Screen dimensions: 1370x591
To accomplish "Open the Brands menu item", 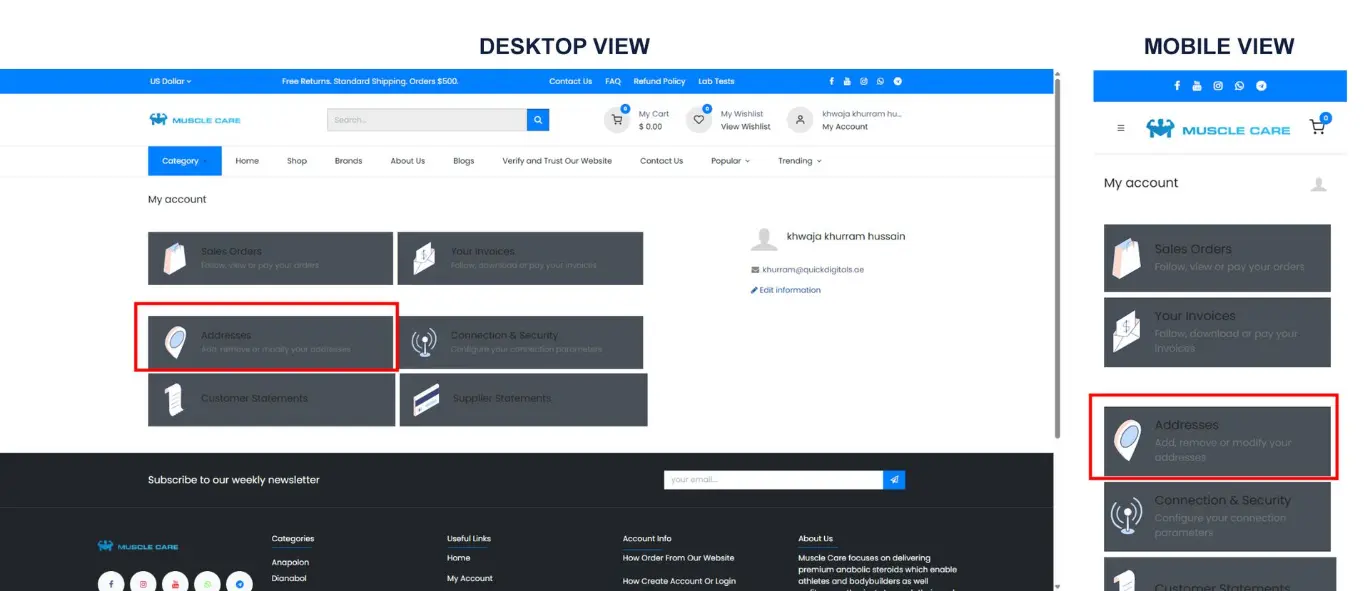I will (348, 161).
